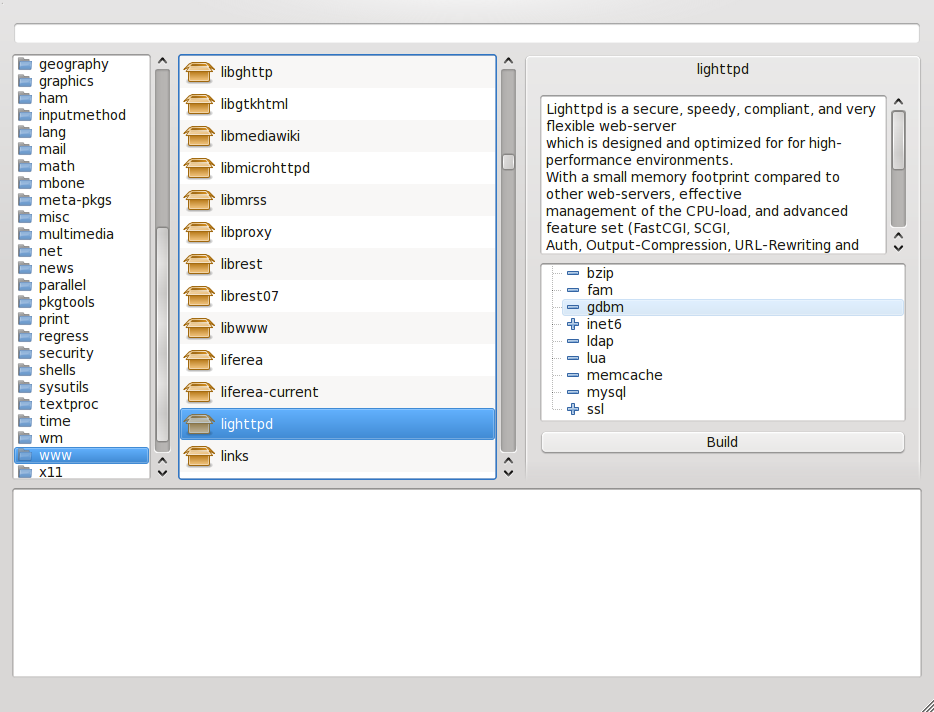Click the sysutils folder icon
Image resolution: width=934 pixels, height=712 pixels.
tap(25, 387)
